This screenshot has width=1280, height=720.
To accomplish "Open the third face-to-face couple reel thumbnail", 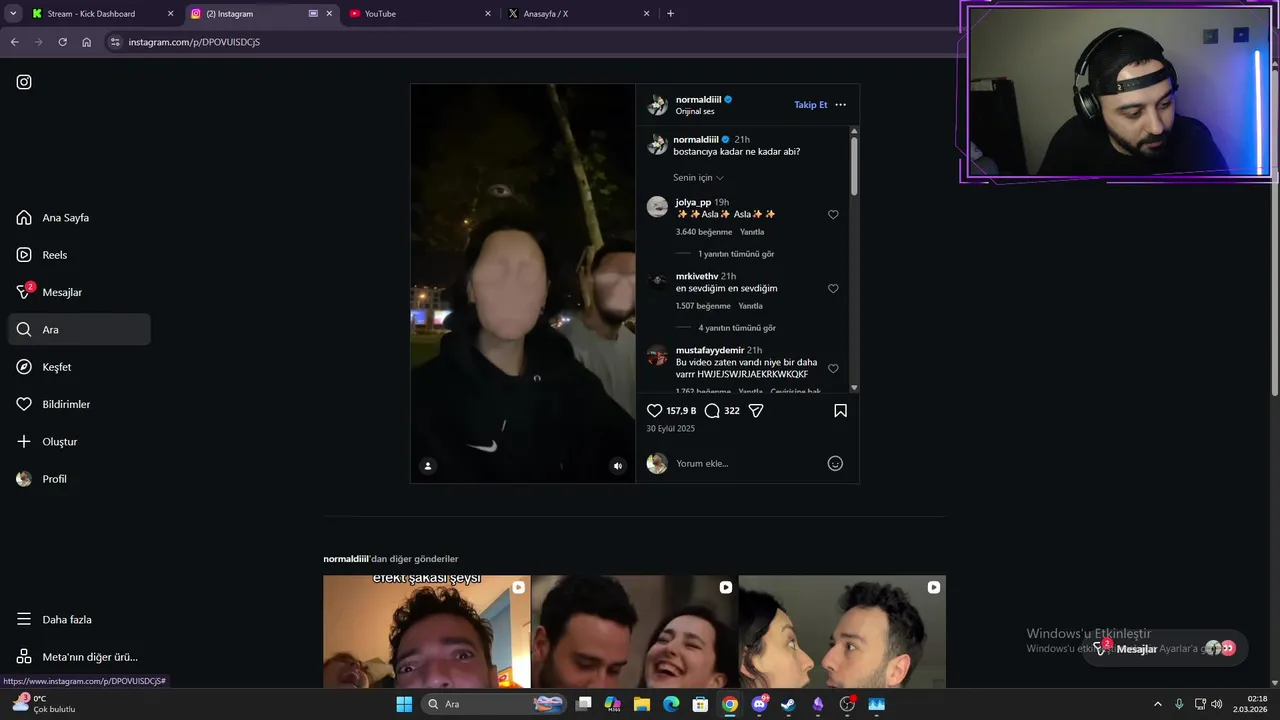I will (x=842, y=631).
